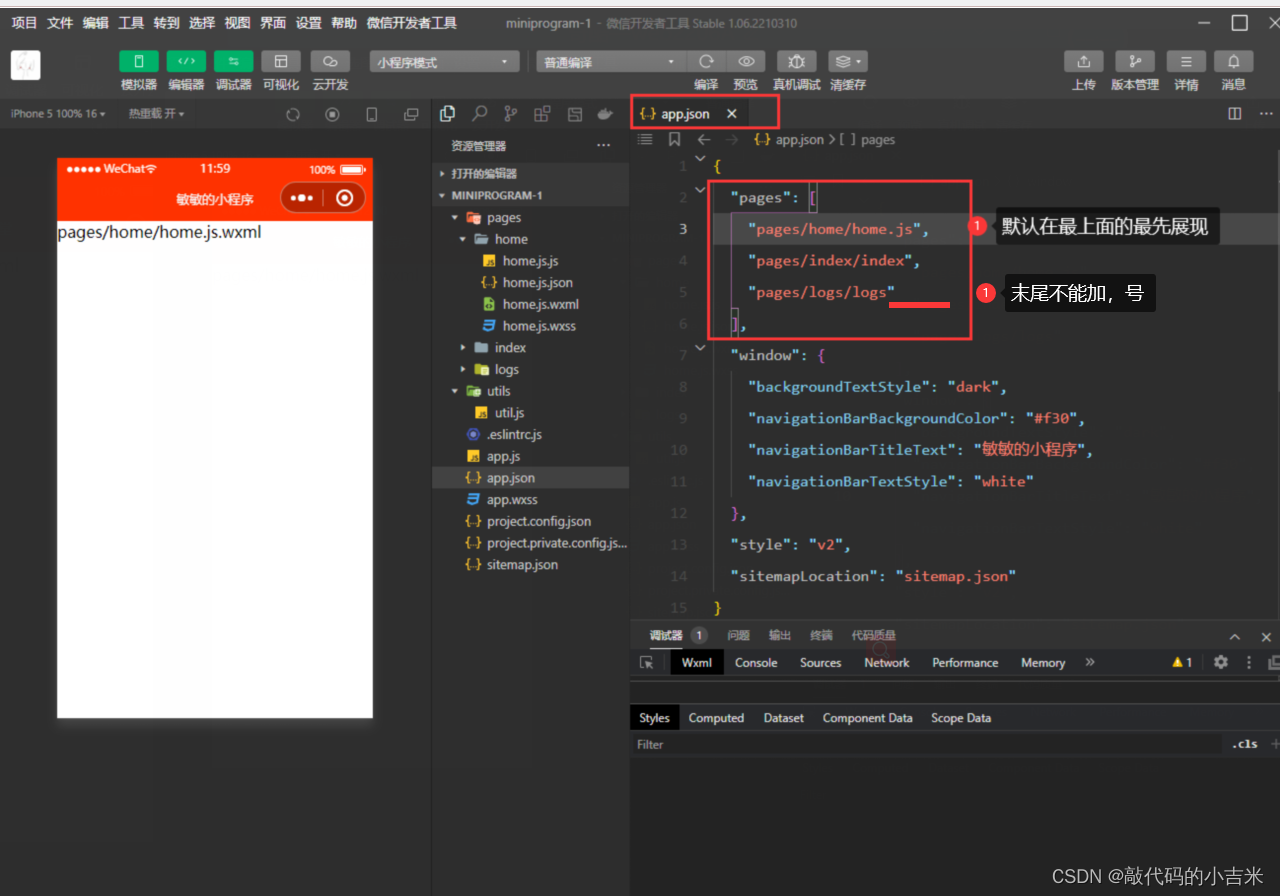Viewport: 1280px width, 896px height.
Task: Click the bookmark icon in breadcrumb bar
Action: click(x=674, y=140)
